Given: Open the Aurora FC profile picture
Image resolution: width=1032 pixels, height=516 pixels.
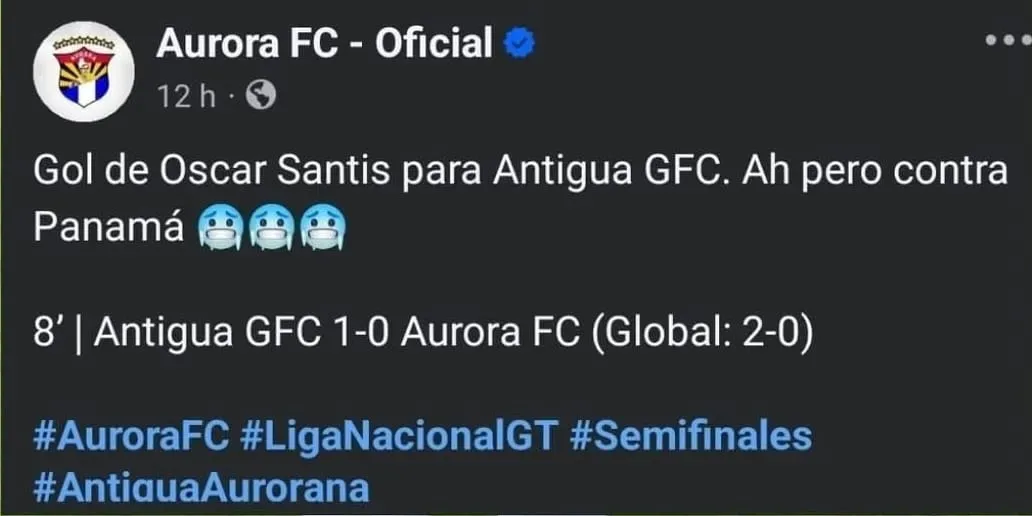Looking at the screenshot, I should tap(83, 71).
